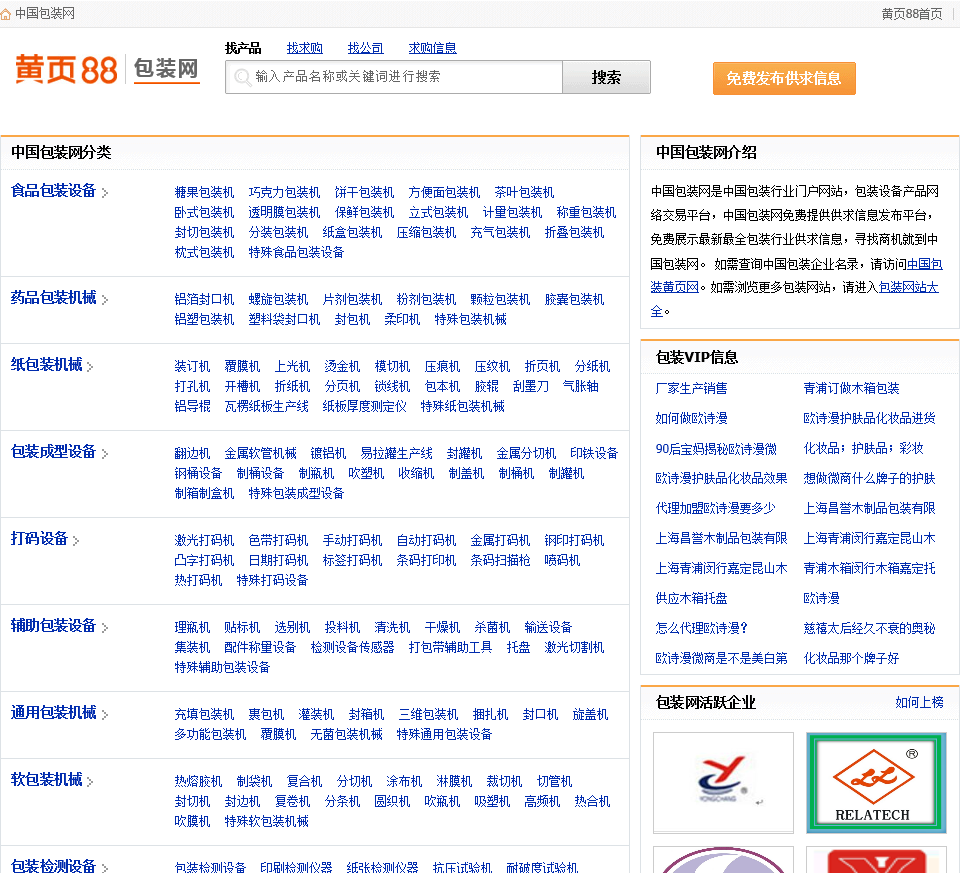Open the 巧克力包装机 link
960x873 pixels.
tap(284, 193)
